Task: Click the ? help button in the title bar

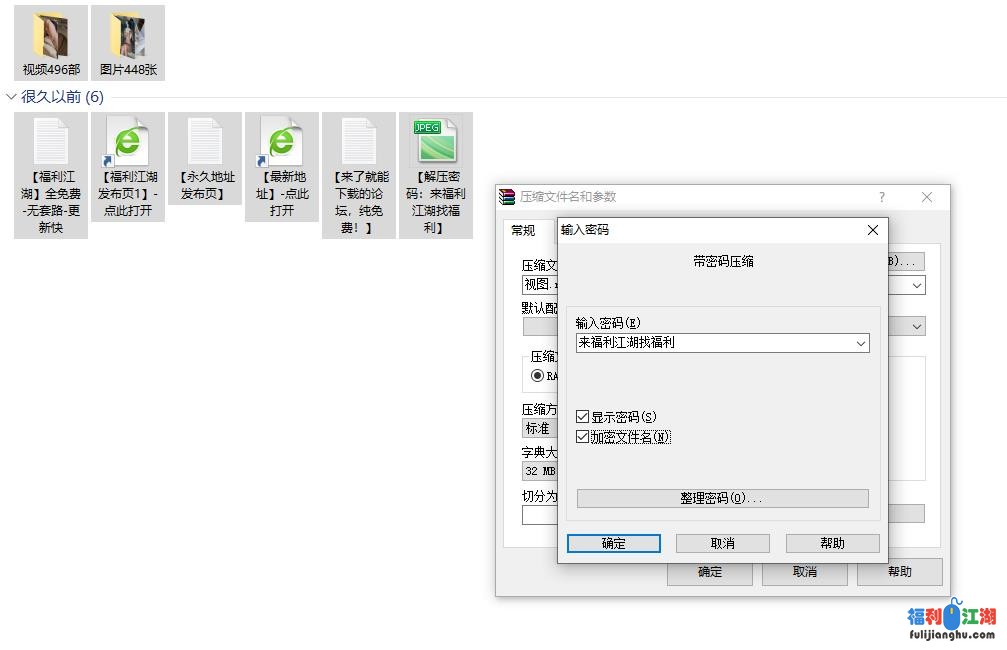Action: coord(881,197)
